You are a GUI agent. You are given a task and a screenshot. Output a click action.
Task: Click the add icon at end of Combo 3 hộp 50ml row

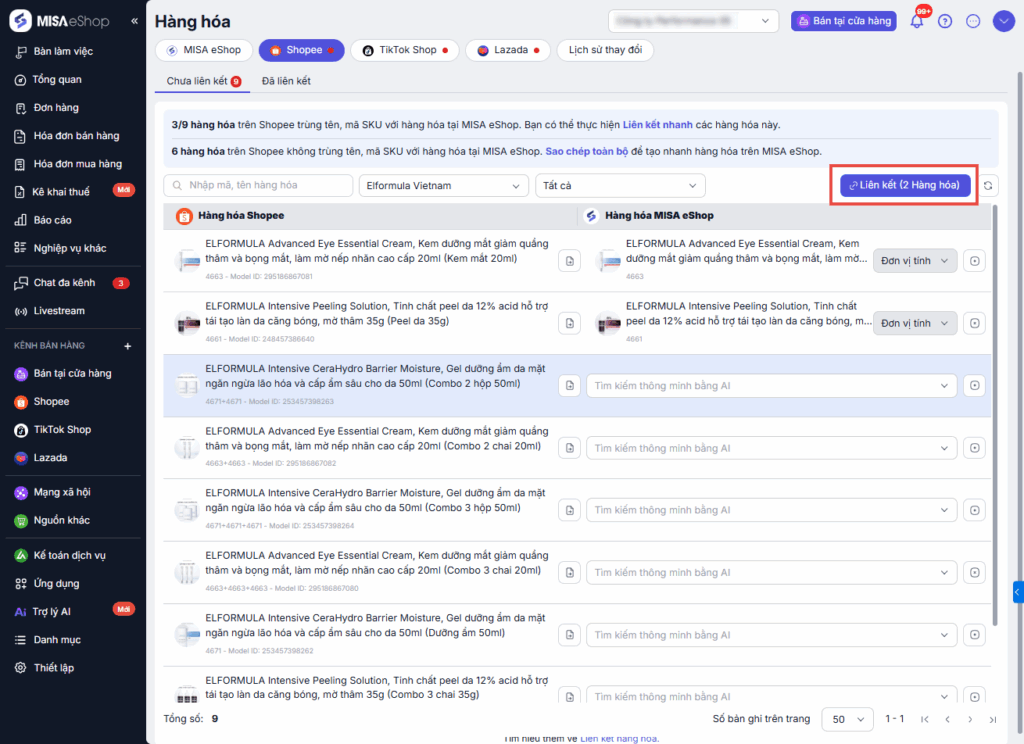pos(974,510)
